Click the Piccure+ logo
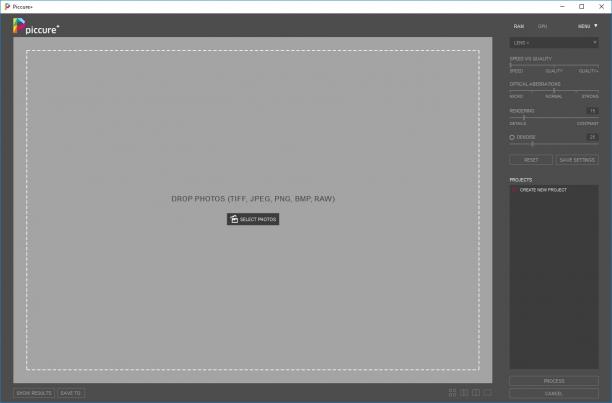 coord(36,27)
